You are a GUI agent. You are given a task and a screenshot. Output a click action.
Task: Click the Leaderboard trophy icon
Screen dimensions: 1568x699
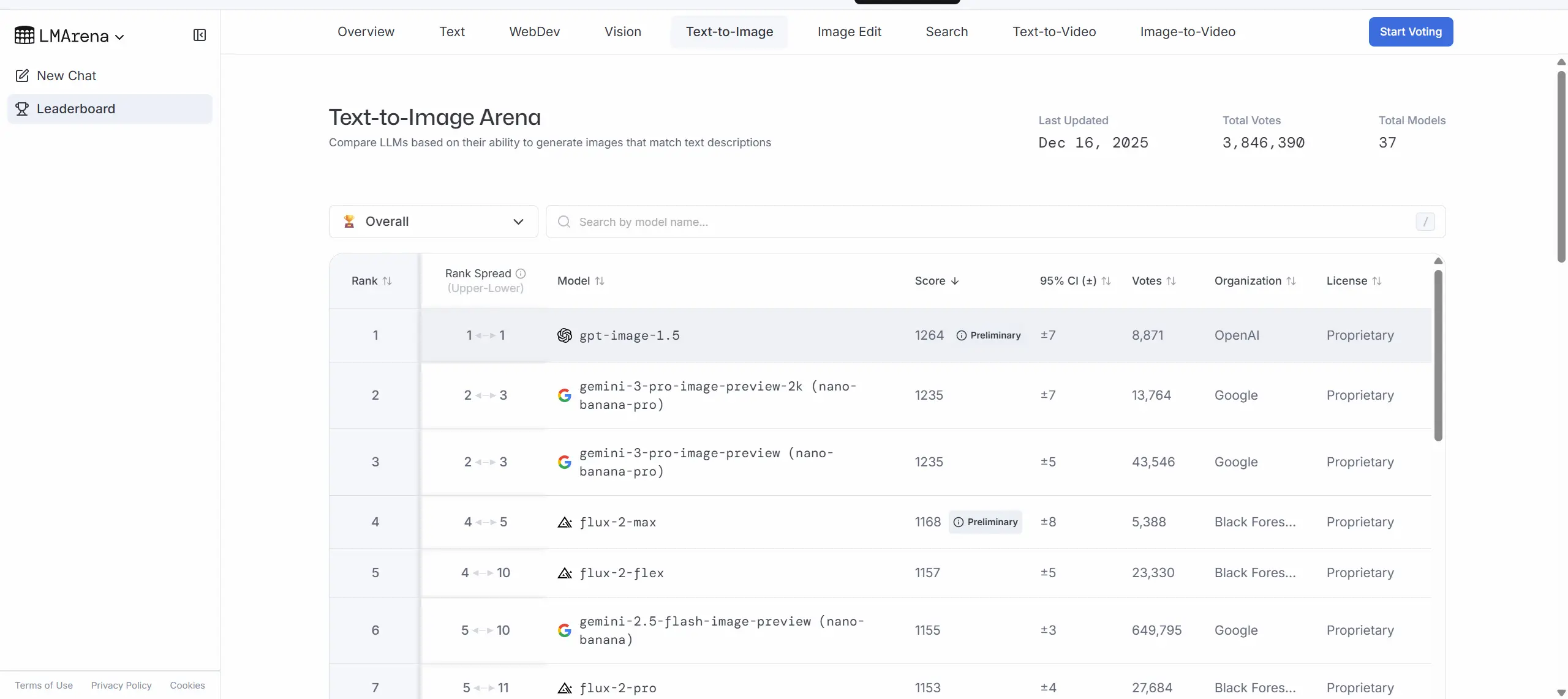tap(22, 109)
